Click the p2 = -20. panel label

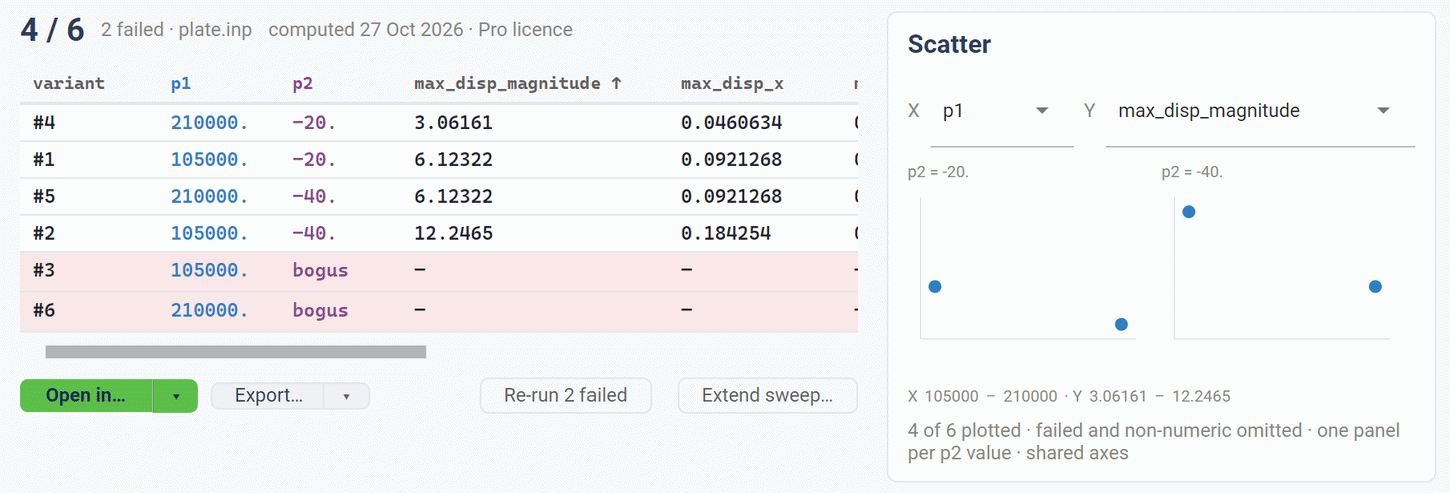click(x=938, y=172)
